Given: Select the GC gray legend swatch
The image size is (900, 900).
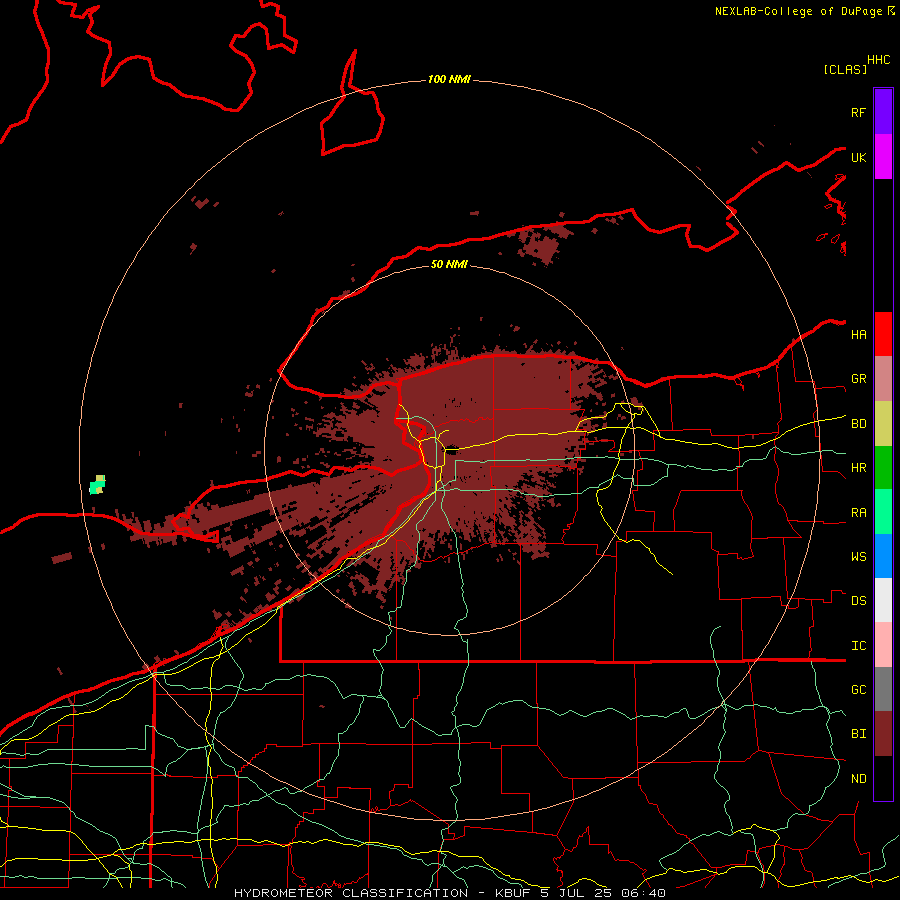Looking at the screenshot, I should pos(883,689).
